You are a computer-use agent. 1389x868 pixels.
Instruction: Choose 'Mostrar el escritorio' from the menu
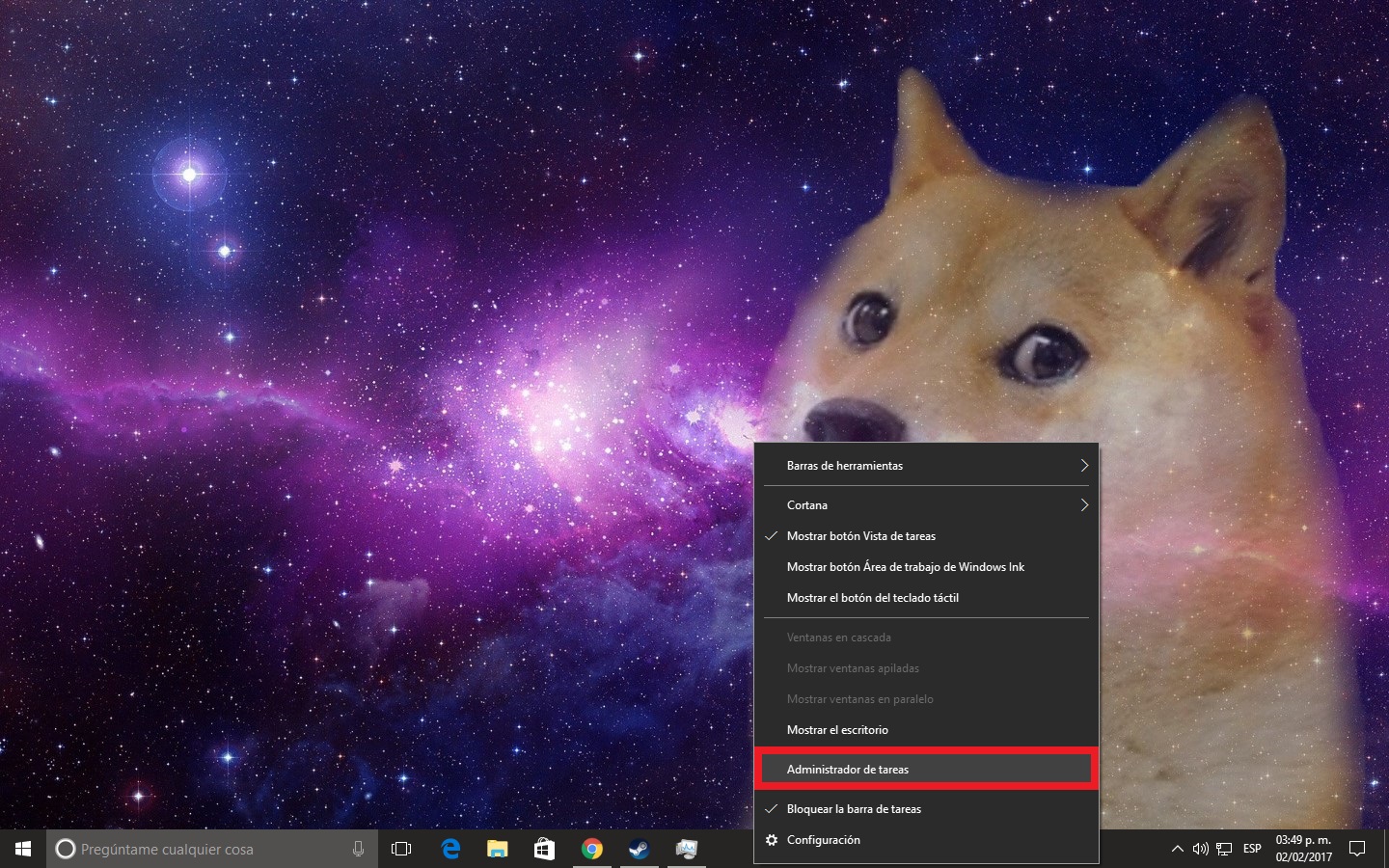coord(926,730)
